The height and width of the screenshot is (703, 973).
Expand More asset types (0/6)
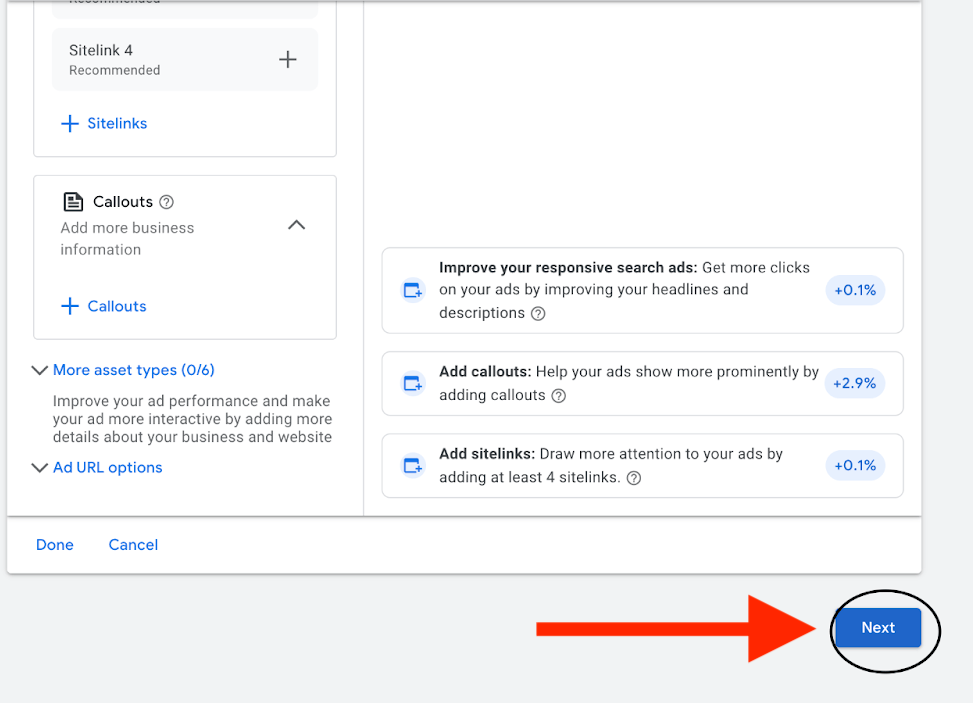(x=133, y=370)
